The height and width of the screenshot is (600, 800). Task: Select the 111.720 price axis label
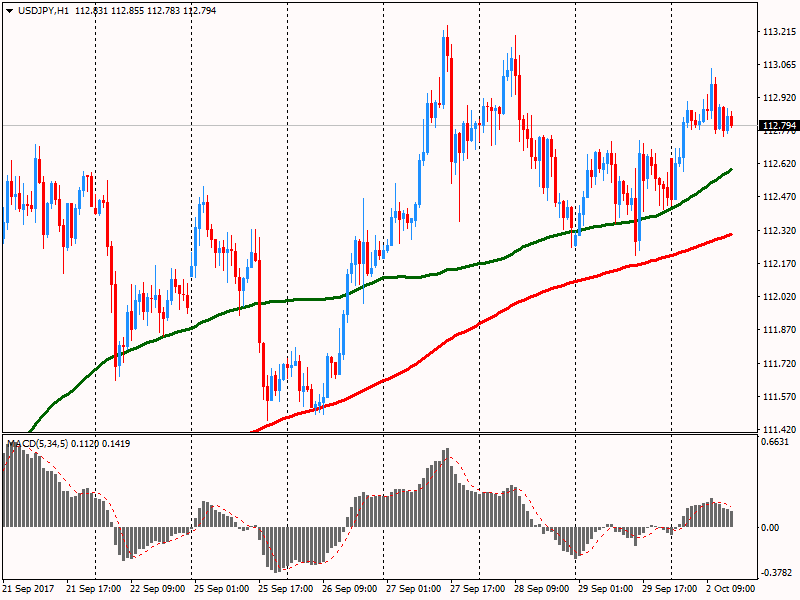click(779, 364)
